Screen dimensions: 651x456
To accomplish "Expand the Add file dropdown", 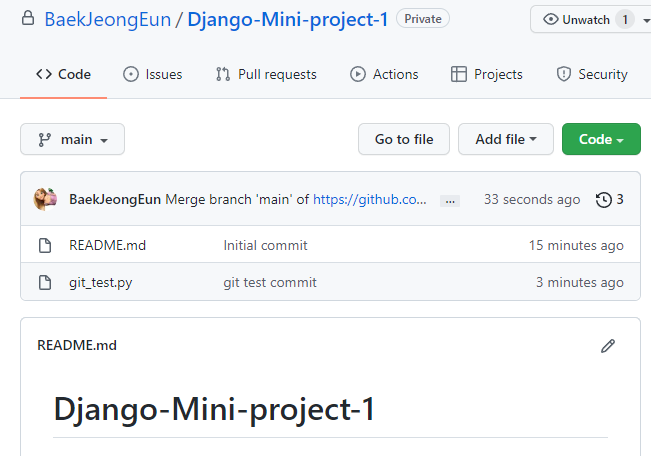I will tap(506, 139).
